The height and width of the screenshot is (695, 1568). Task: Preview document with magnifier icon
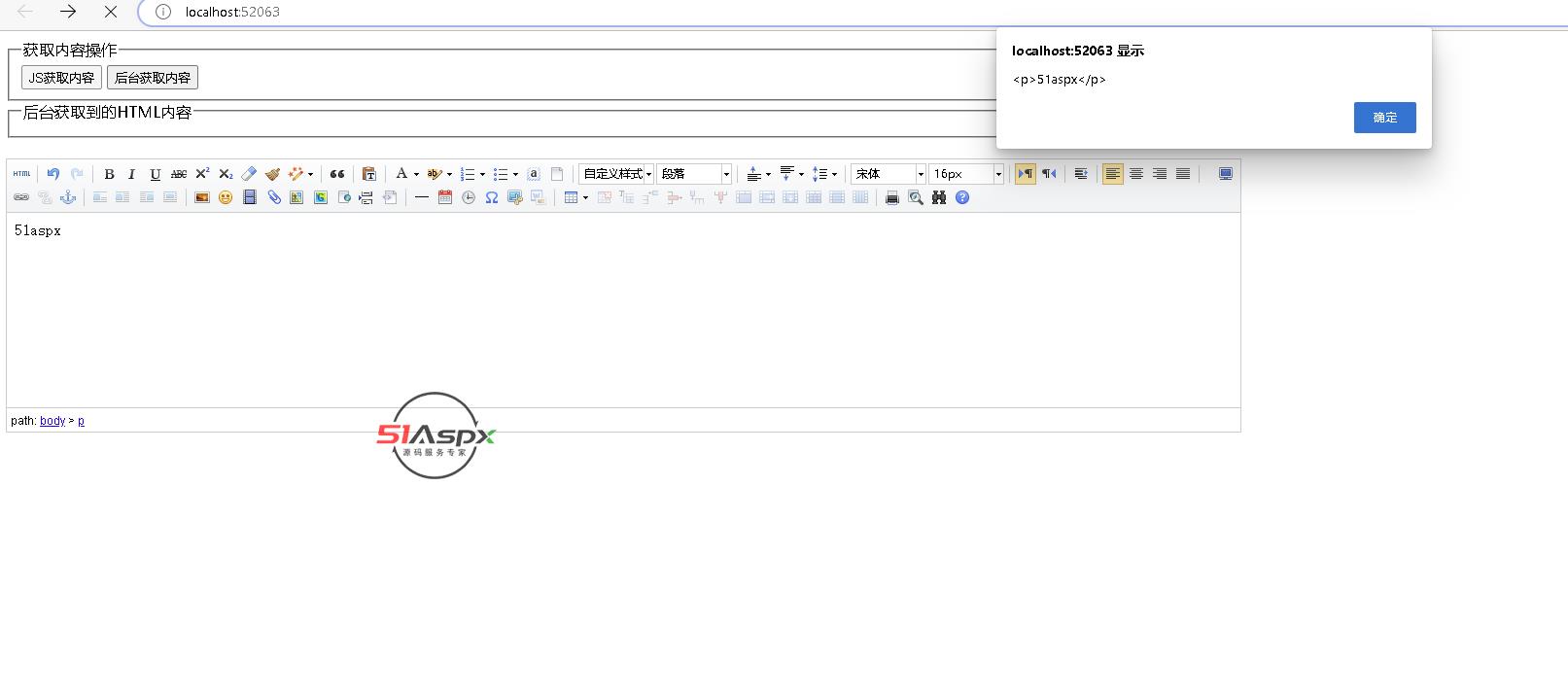[916, 197]
